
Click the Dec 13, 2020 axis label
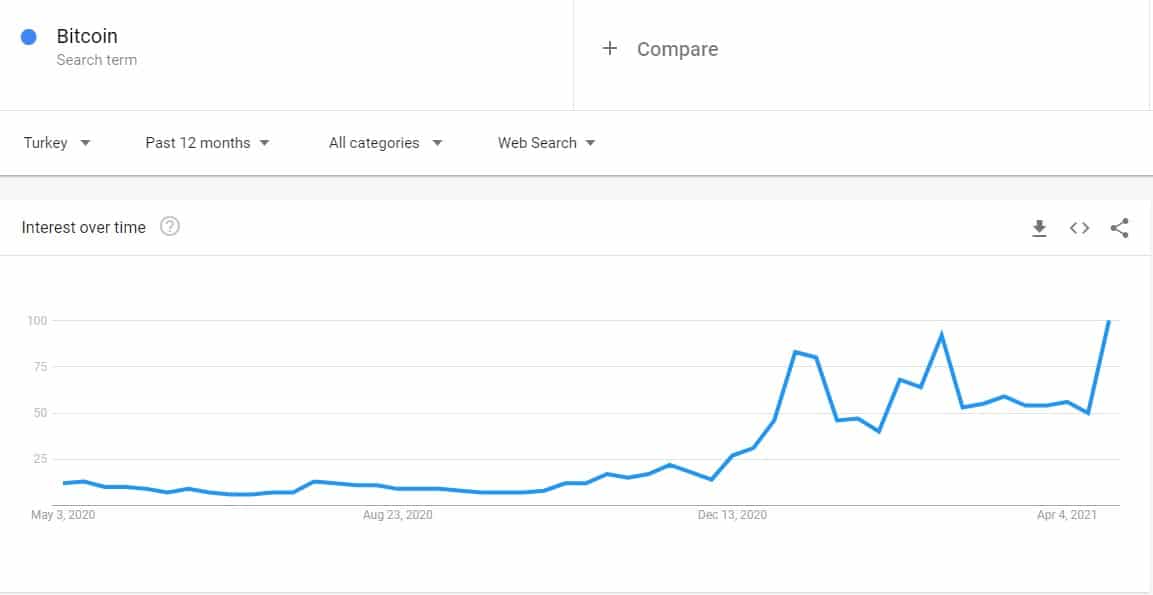point(732,515)
